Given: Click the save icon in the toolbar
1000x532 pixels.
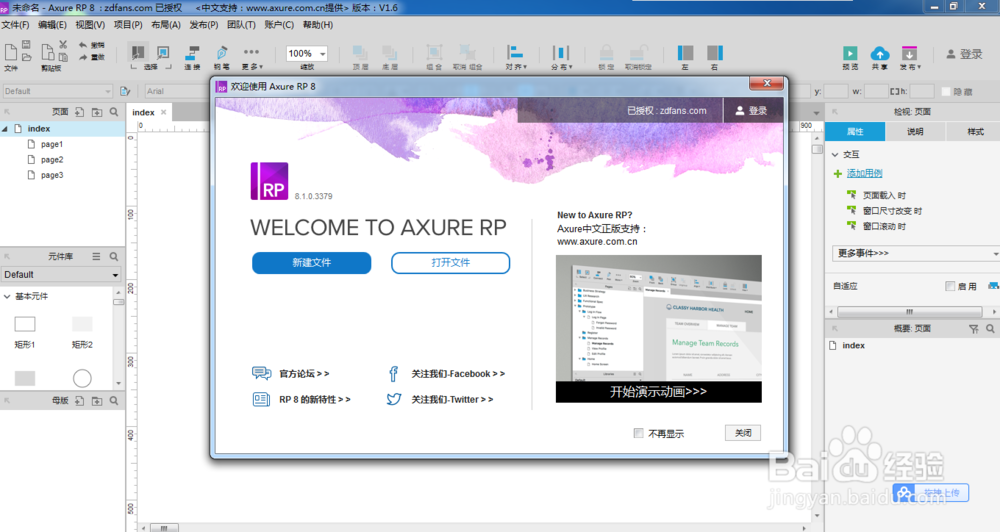Looking at the screenshot, I should pyautogui.click(x=26, y=45).
